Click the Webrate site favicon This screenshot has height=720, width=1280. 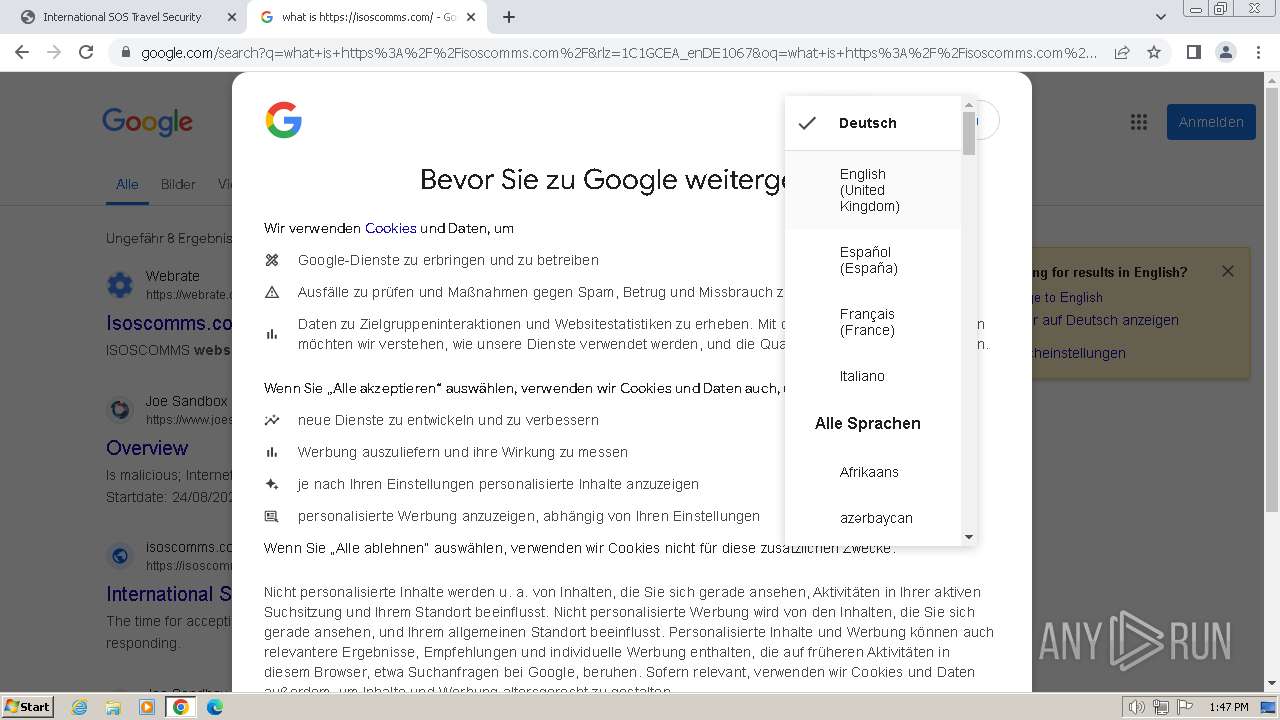coord(120,285)
